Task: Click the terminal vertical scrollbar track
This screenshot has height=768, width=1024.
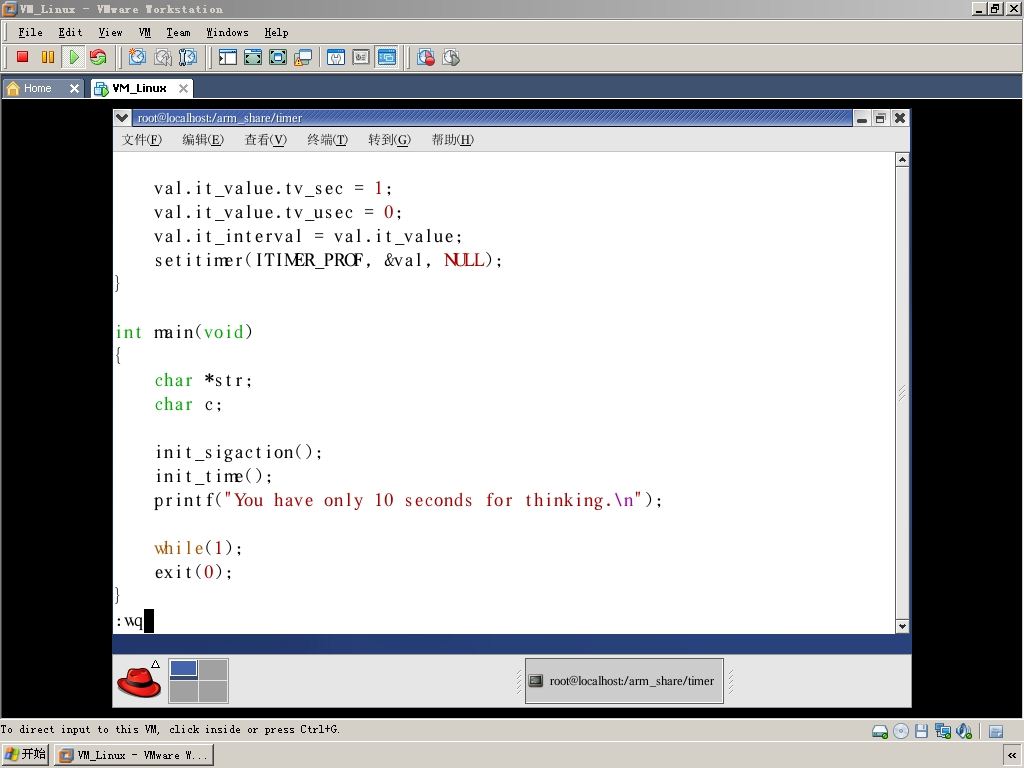Action: (902, 393)
